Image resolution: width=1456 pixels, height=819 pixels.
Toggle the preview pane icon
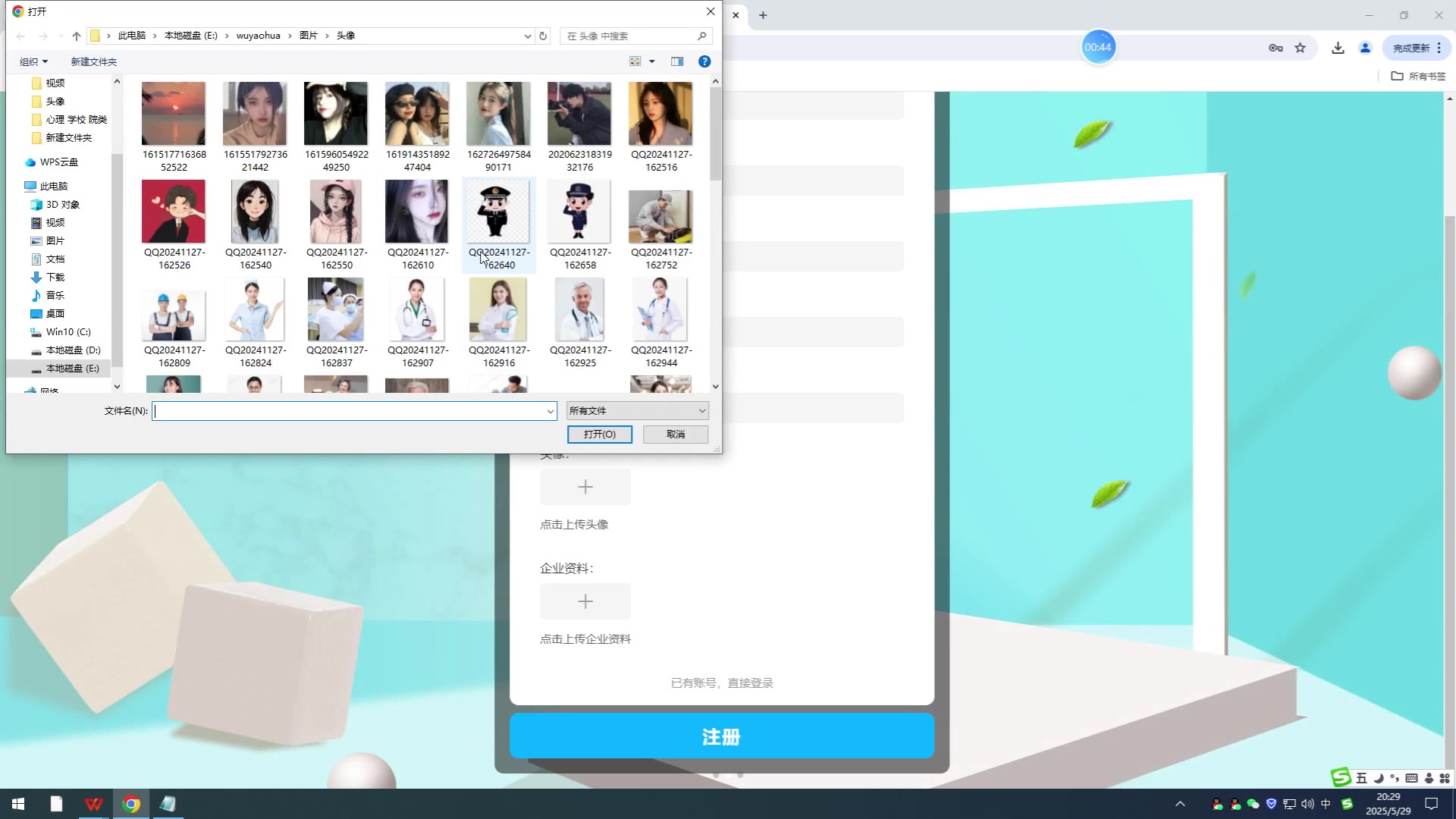[x=677, y=61]
